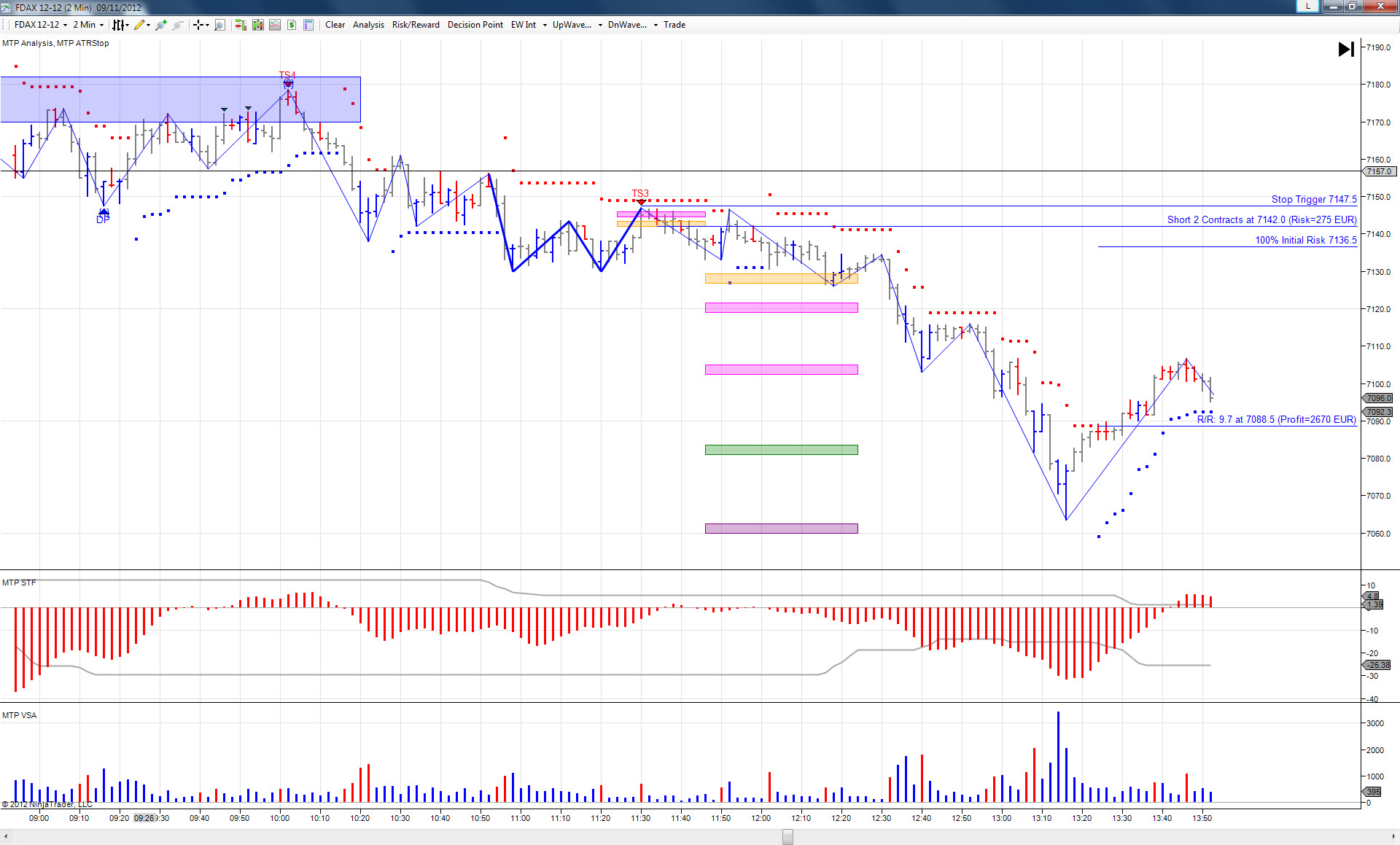Click the MTP Analysis, MTP ATRStop label
Screen dimensions: 1400x845
tap(55, 43)
